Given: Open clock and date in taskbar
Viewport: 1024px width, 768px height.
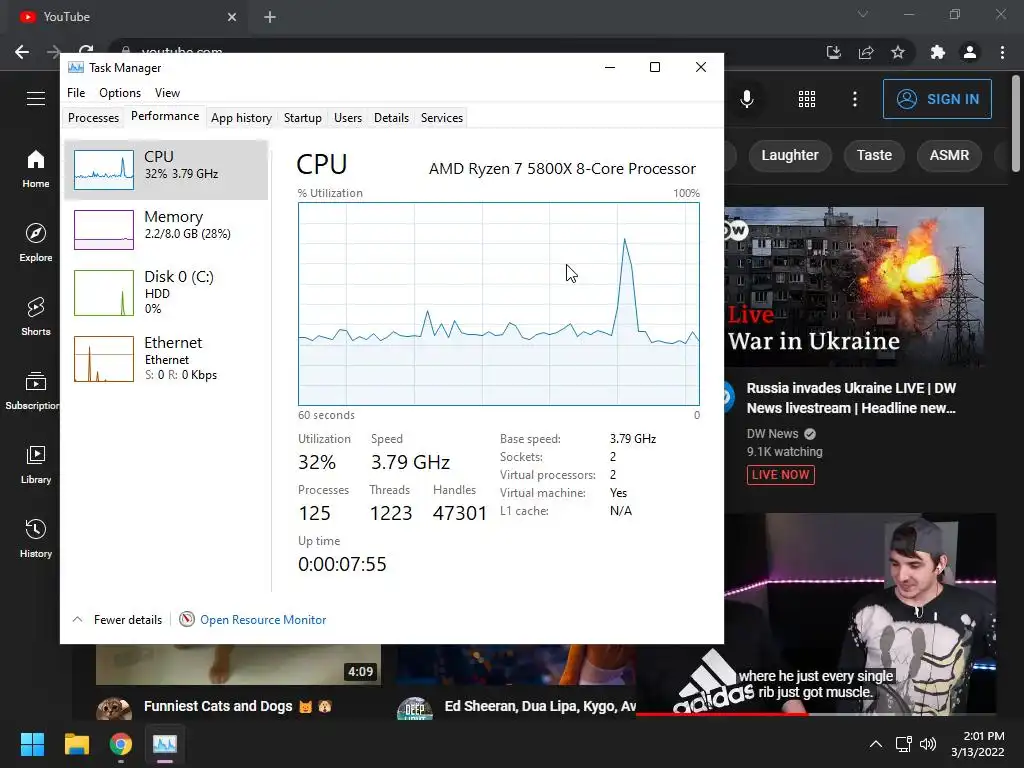Looking at the screenshot, I should [978, 744].
